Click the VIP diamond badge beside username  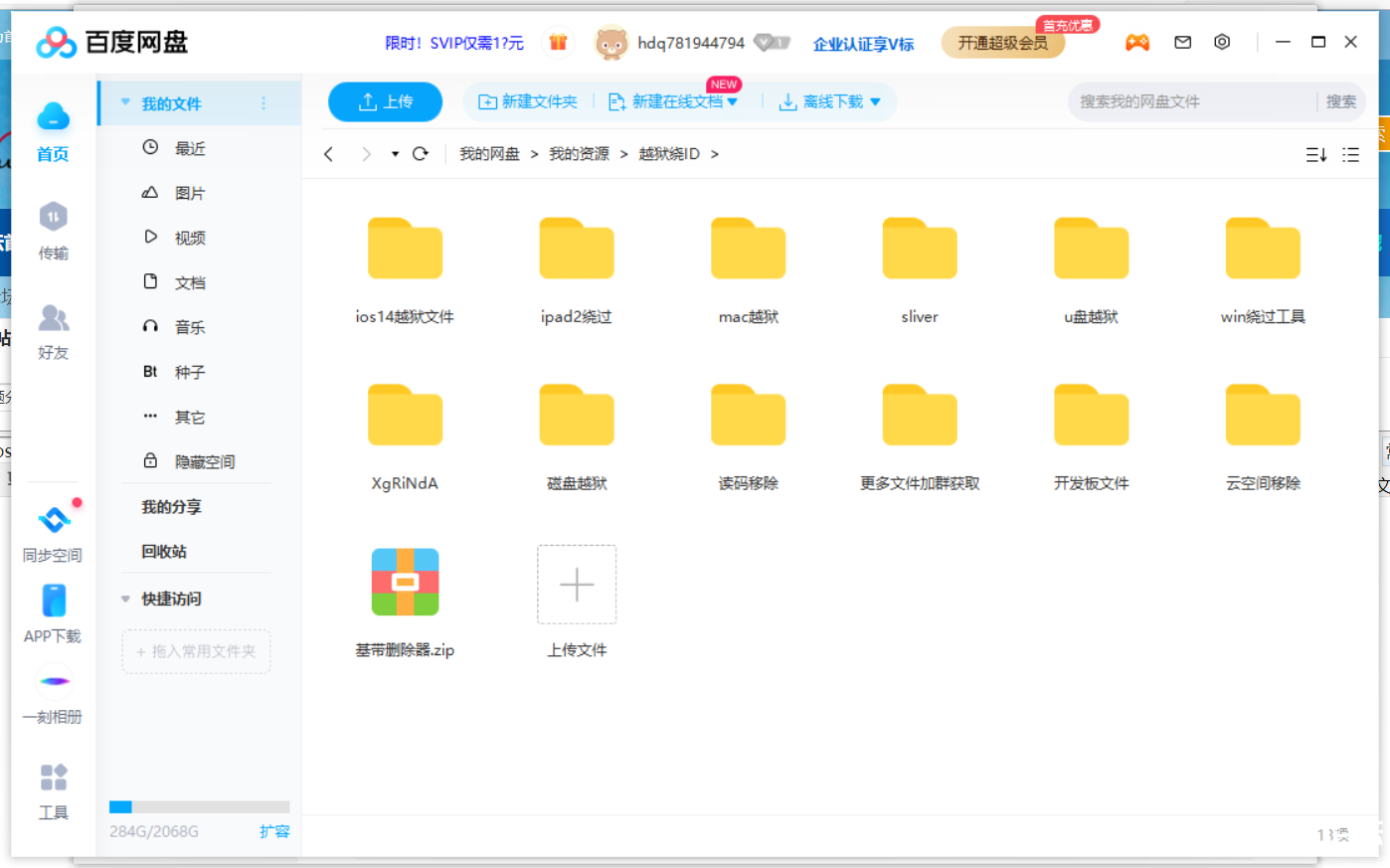[x=772, y=43]
